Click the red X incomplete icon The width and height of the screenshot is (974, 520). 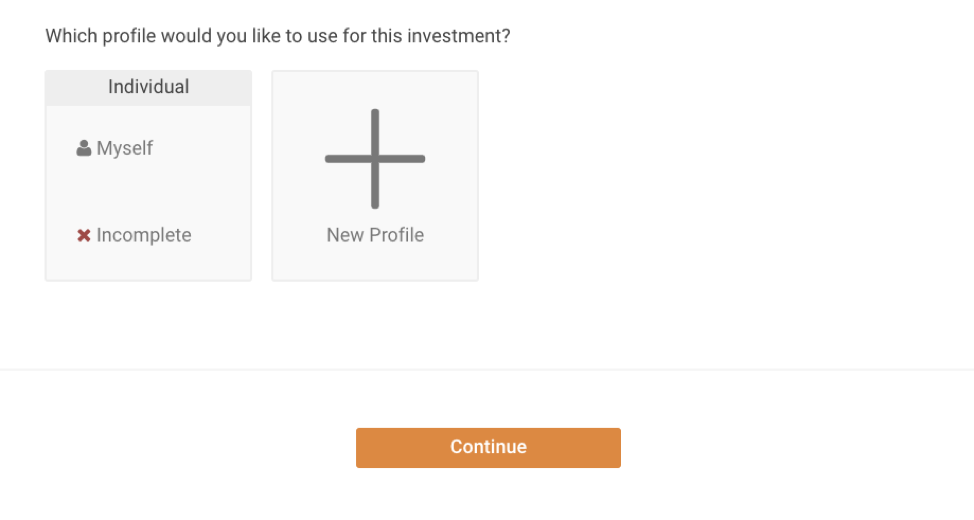point(84,235)
